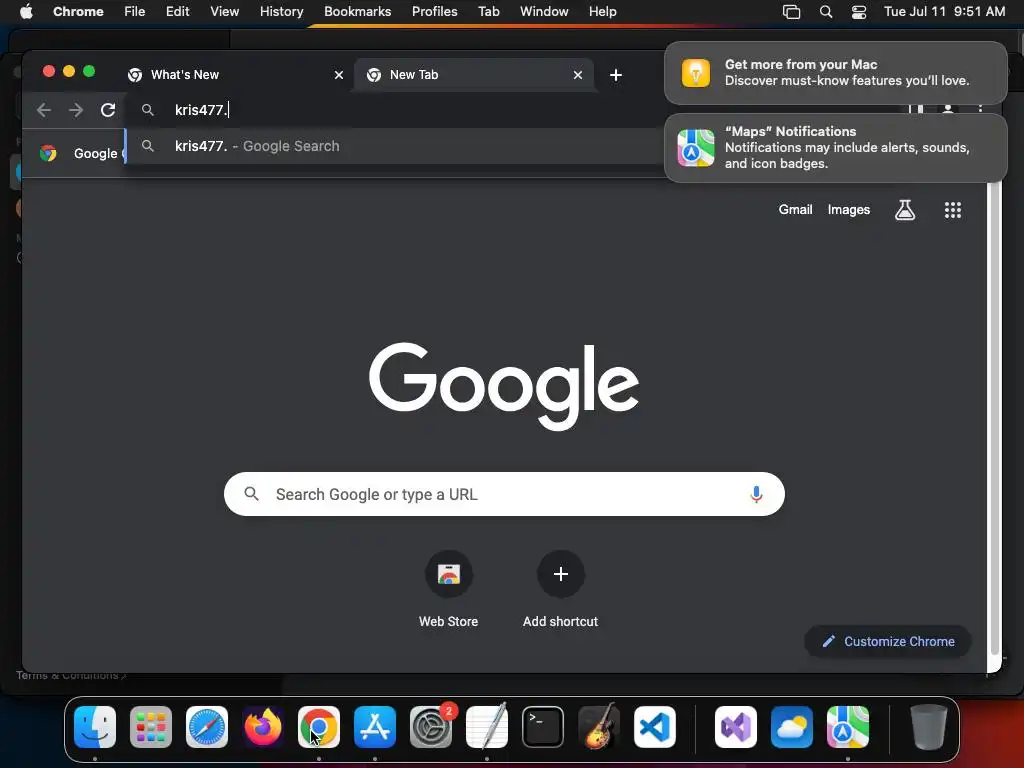Open Finder from the dock
1024x768 pixels.
95,727
